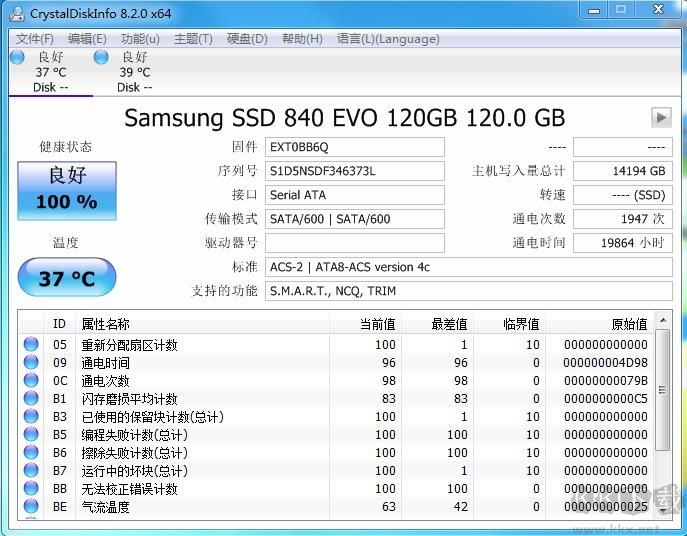
Task: Click the blue status orb of the 39 °C disk
Action: [101, 57]
